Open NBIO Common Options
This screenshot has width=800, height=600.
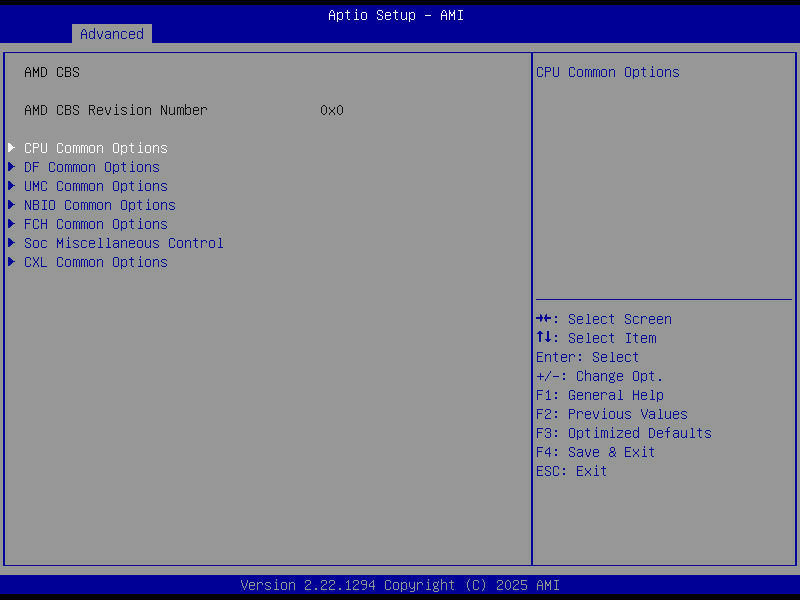click(x=99, y=204)
